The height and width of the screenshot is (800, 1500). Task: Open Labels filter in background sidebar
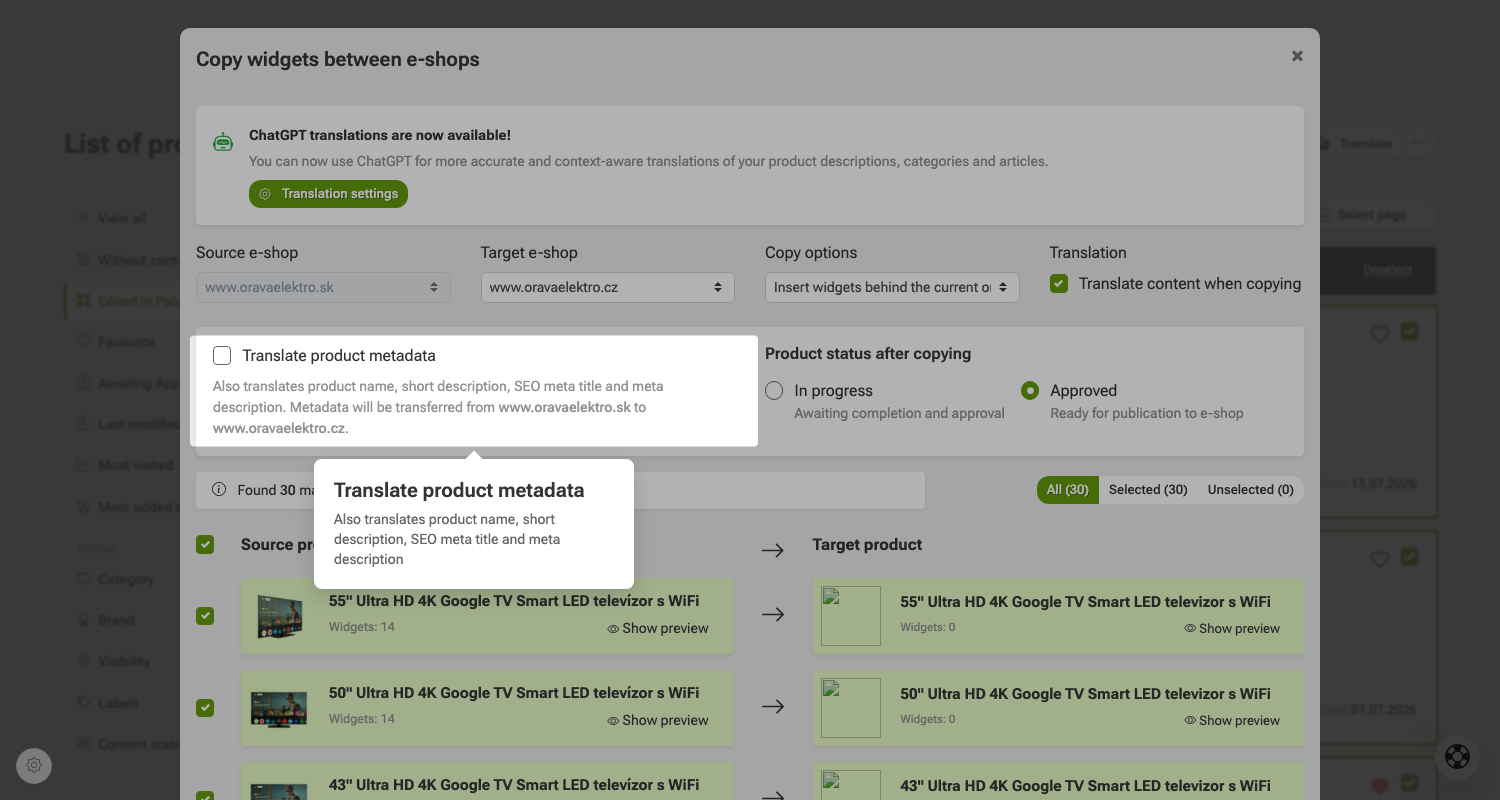coord(108,703)
